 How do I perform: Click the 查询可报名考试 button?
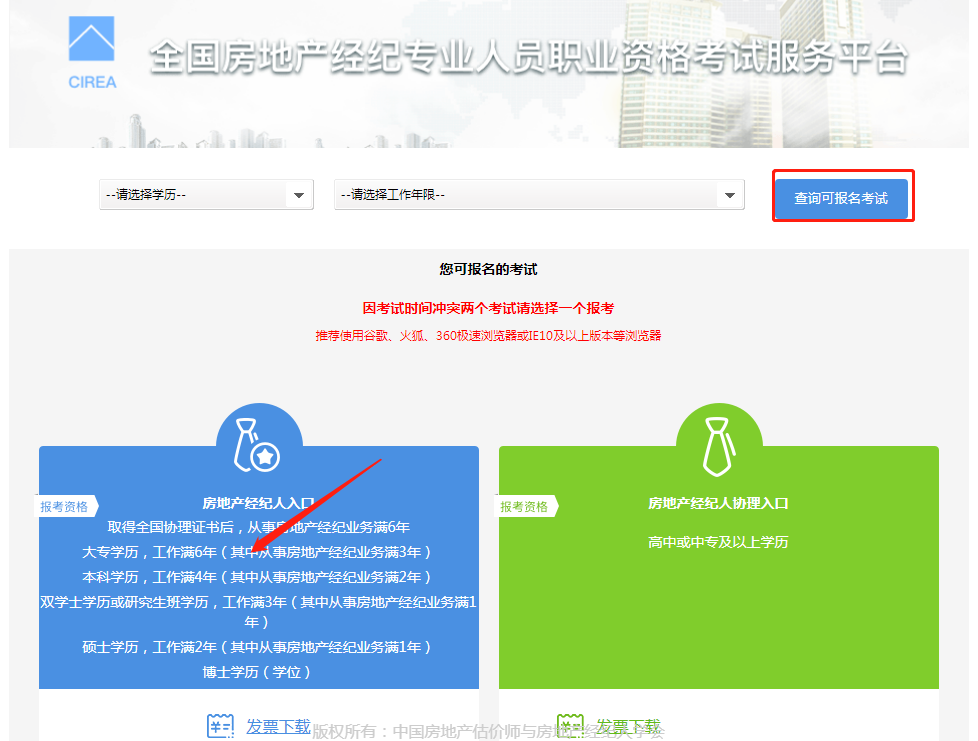tap(841, 198)
